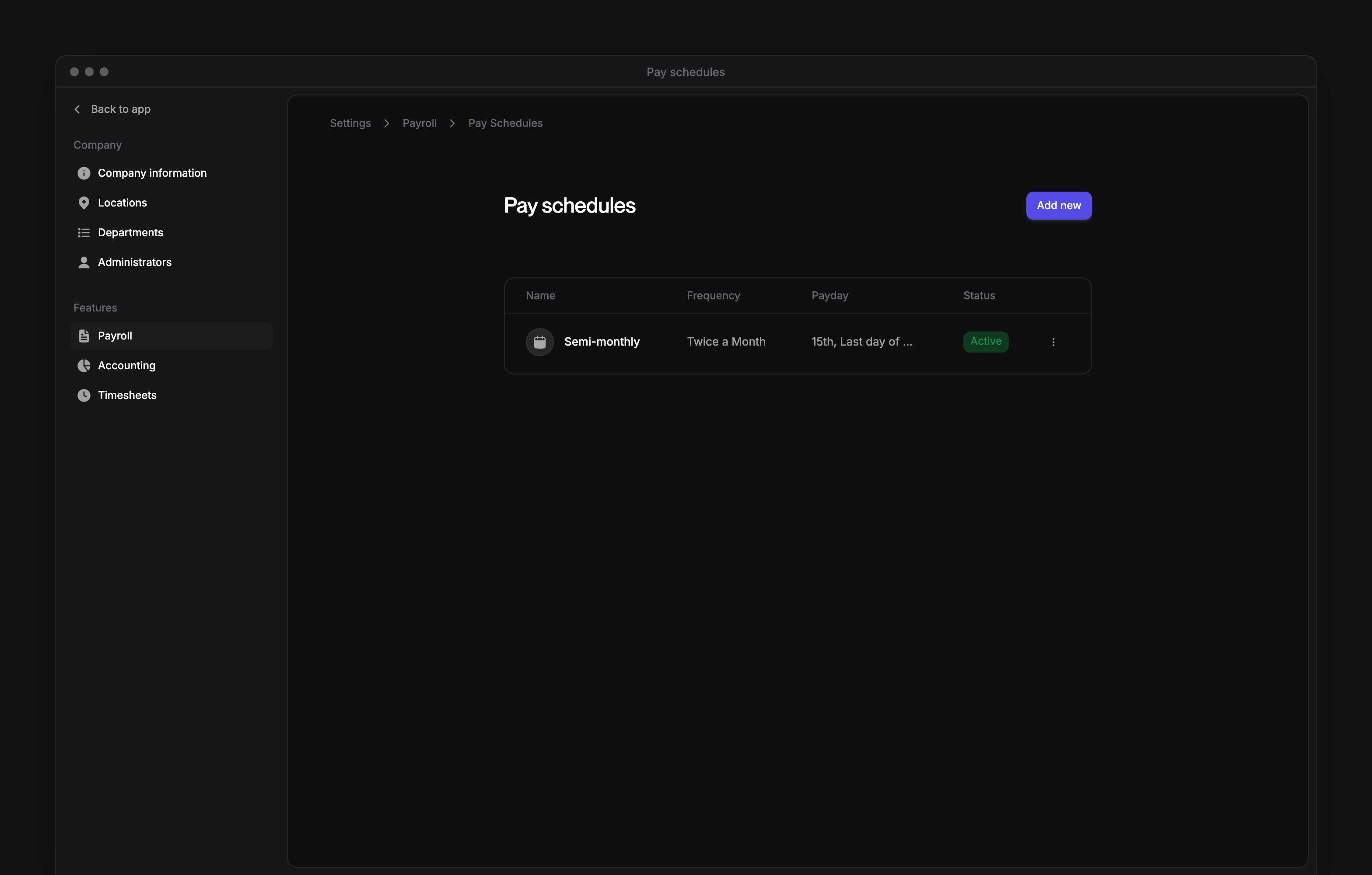Click the back arrow icon beside Back to app

click(x=77, y=109)
